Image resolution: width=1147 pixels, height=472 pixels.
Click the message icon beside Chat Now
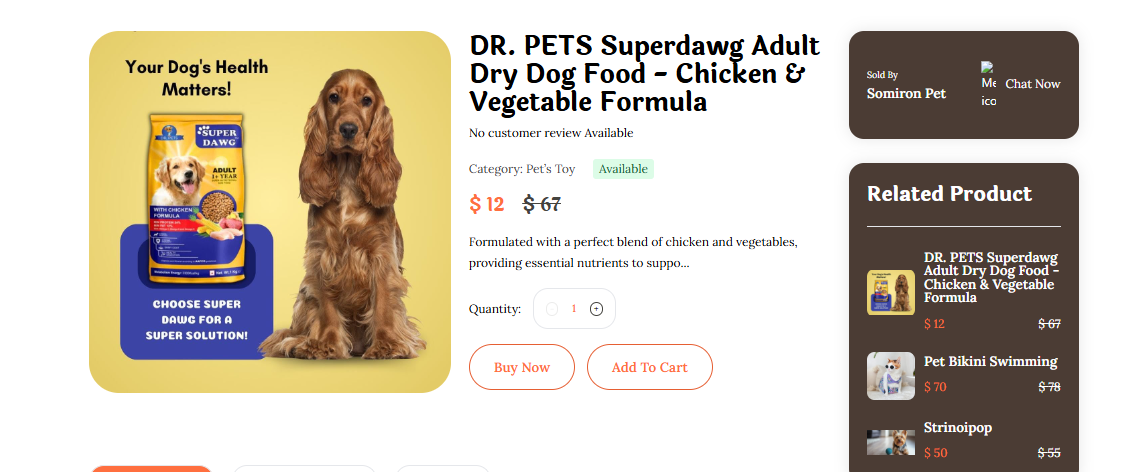click(x=988, y=84)
